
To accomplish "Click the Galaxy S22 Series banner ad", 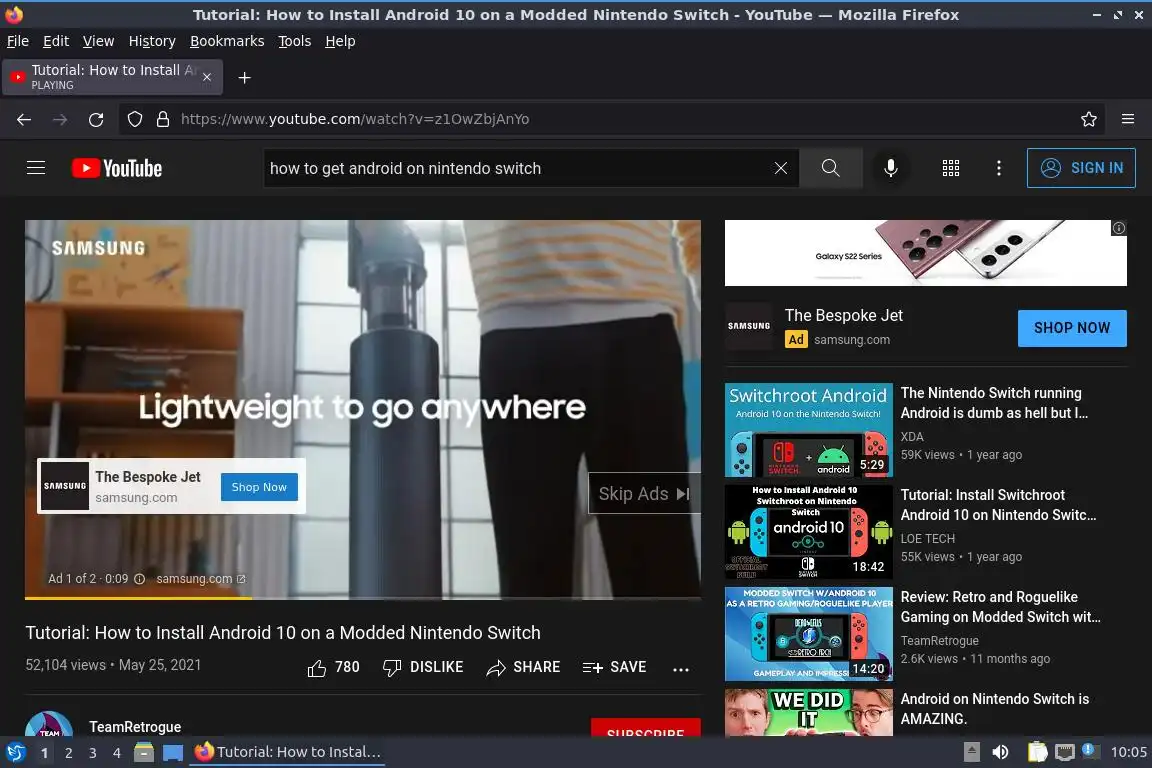I will tap(926, 253).
